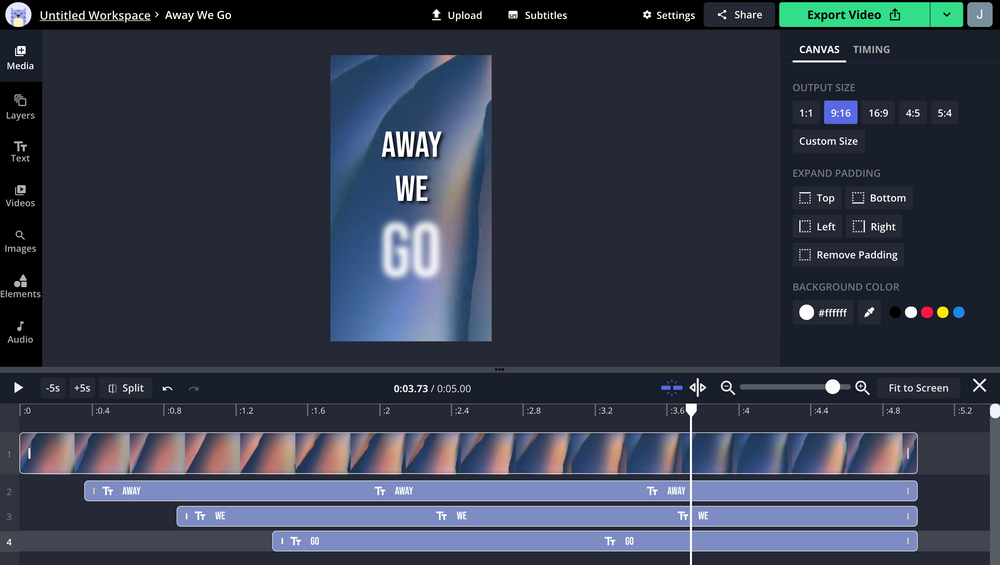Select the AWAY text clip on track 2
Viewport: 1000px width, 565px height.
(x=501, y=491)
